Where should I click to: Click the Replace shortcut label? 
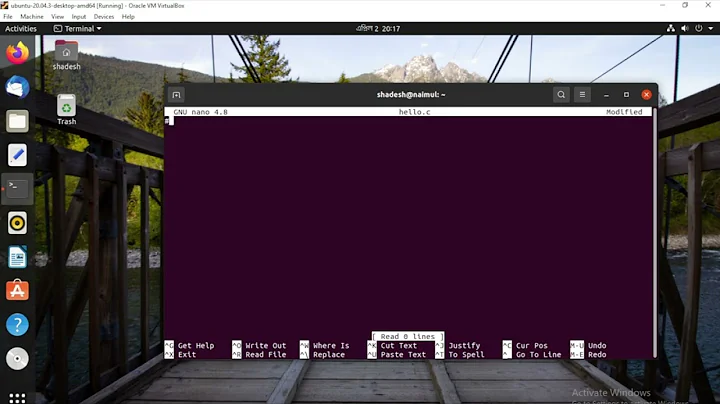point(329,355)
